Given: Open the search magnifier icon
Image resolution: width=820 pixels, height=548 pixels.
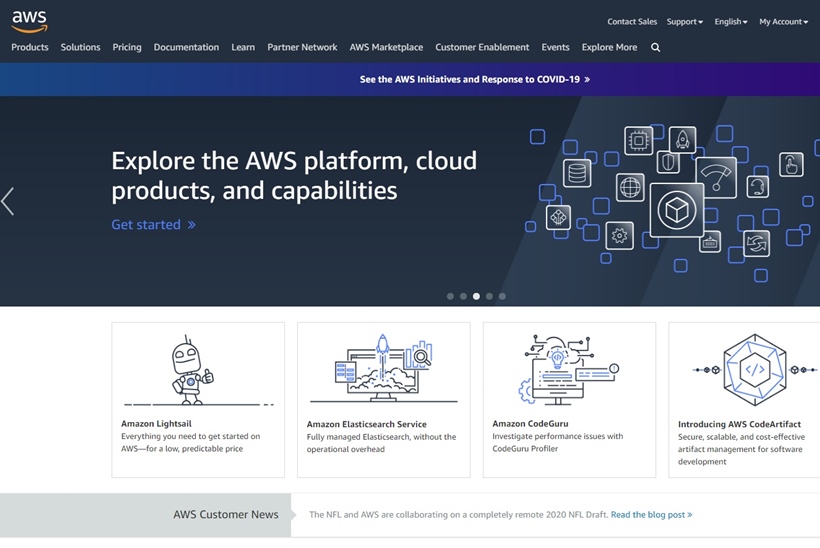Looking at the screenshot, I should point(655,48).
